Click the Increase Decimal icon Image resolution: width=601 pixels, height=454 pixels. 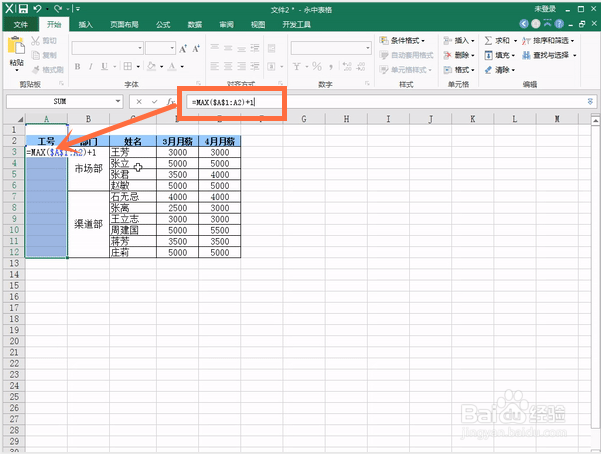click(x=347, y=66)
